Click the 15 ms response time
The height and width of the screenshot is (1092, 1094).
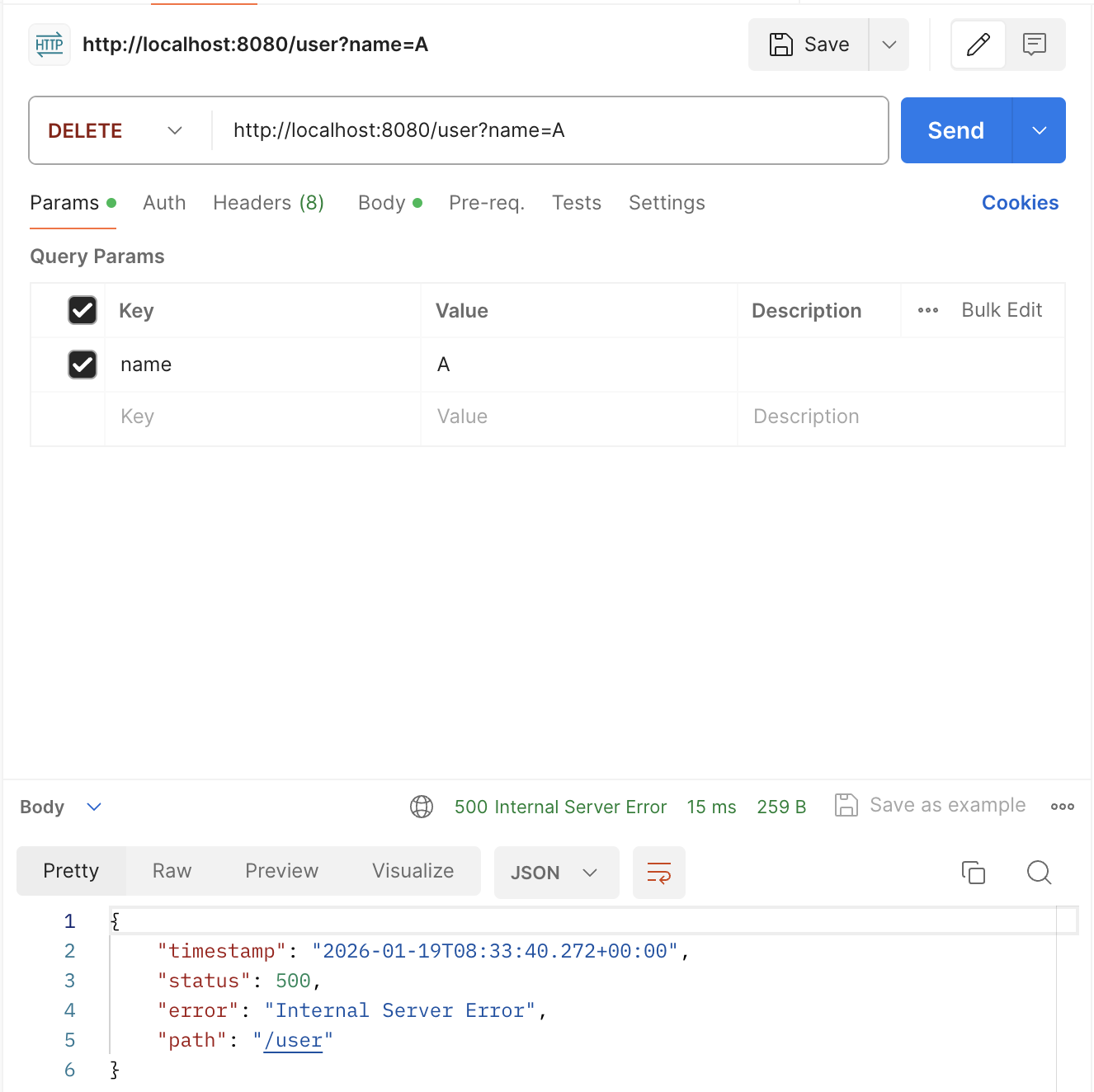pyautogui.click(x=711, y=807)
